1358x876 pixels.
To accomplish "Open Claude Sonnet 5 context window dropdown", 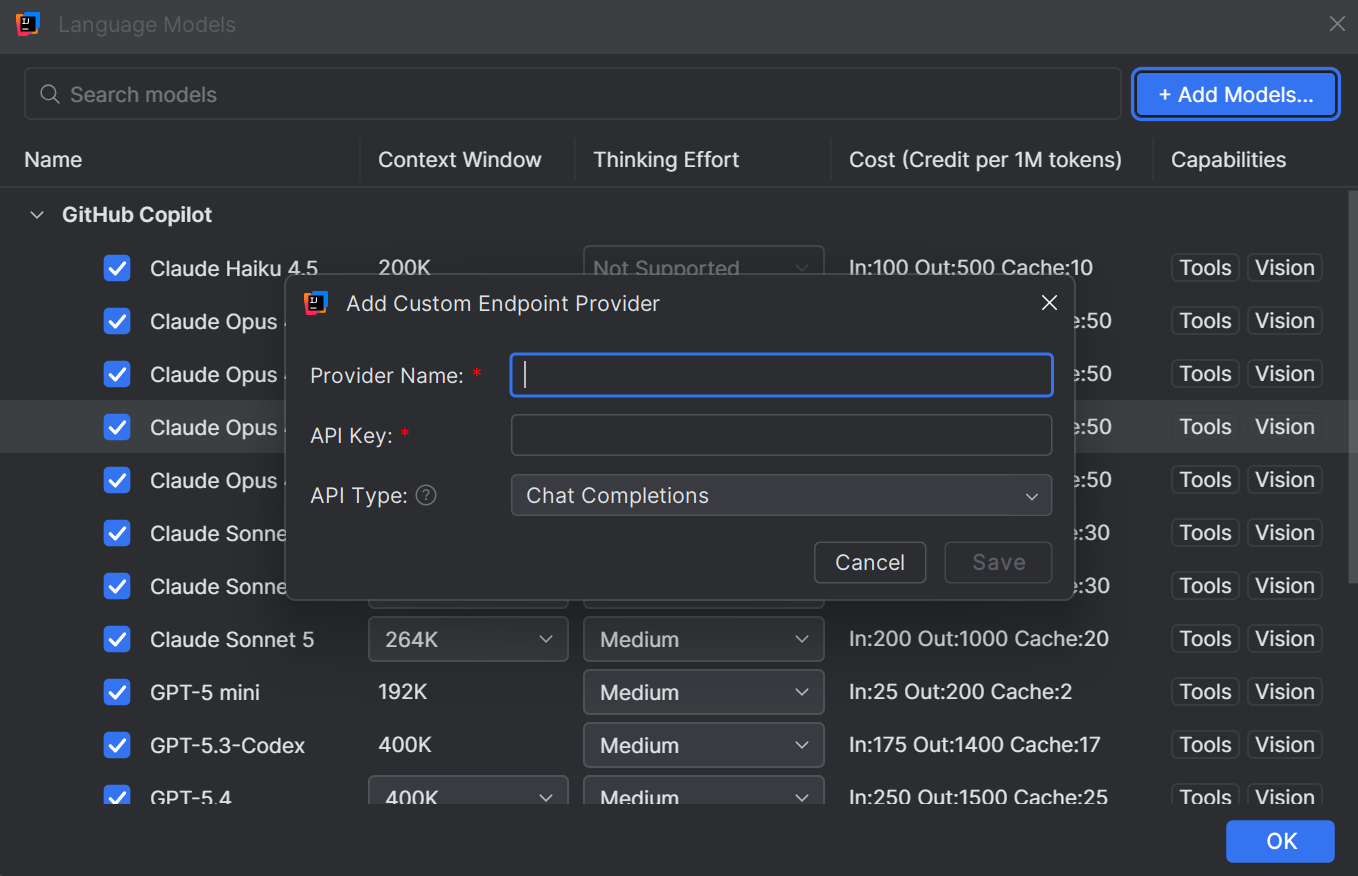I will (x=468, y=639).
